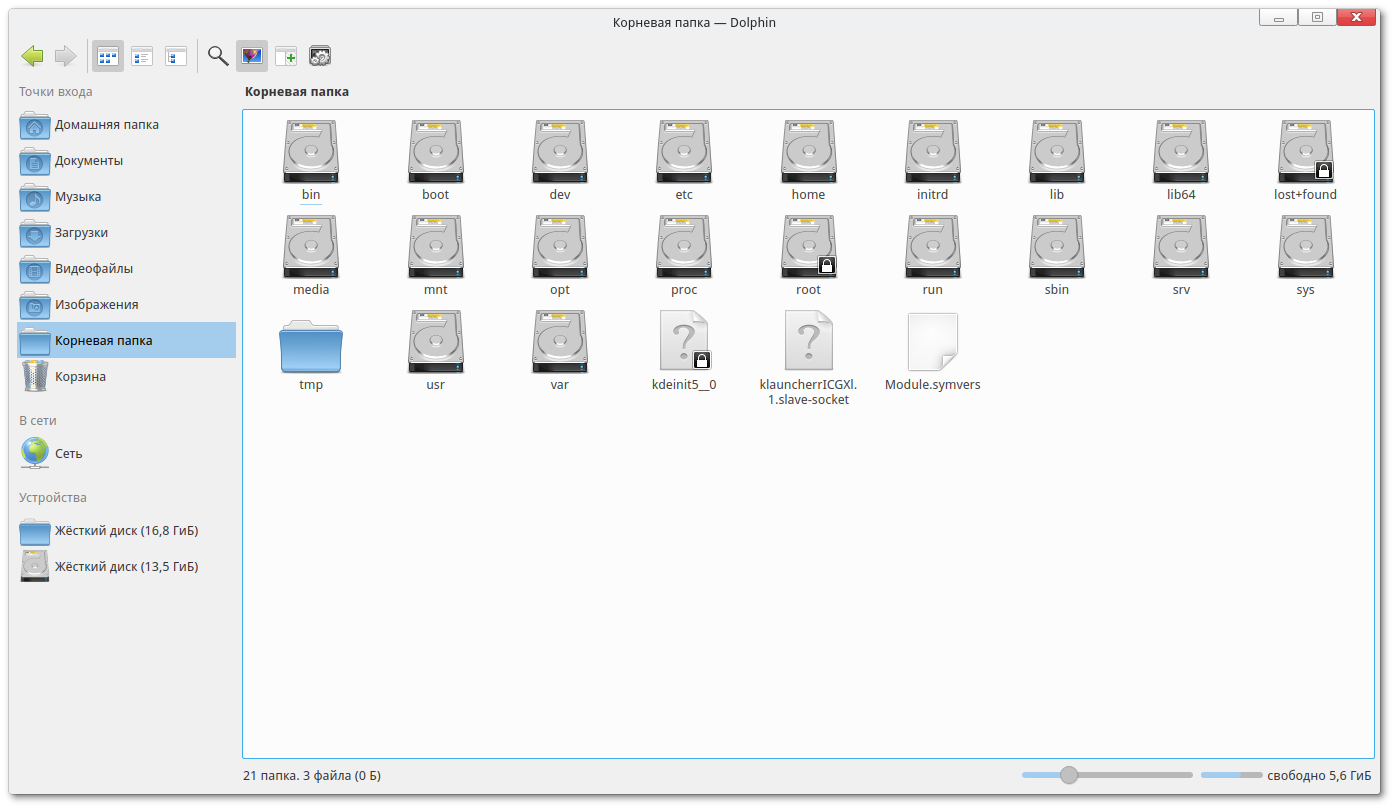Select the srv folder icon
Image resolution: width=1395 pixels, height=809 pixels.
1181,247
